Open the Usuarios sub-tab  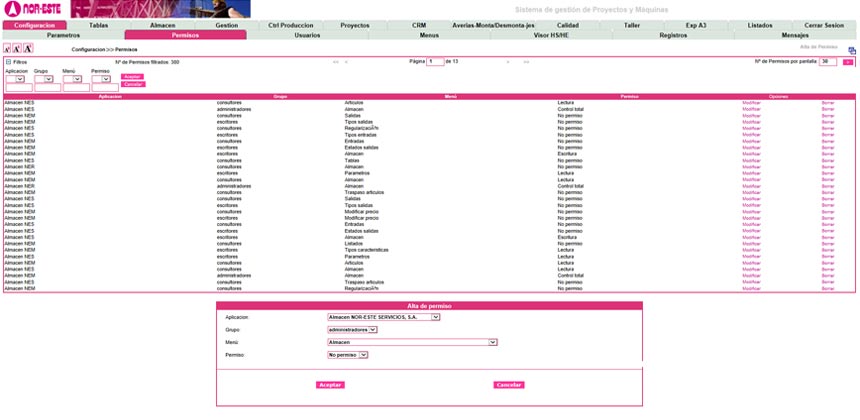tap(307, 35)
